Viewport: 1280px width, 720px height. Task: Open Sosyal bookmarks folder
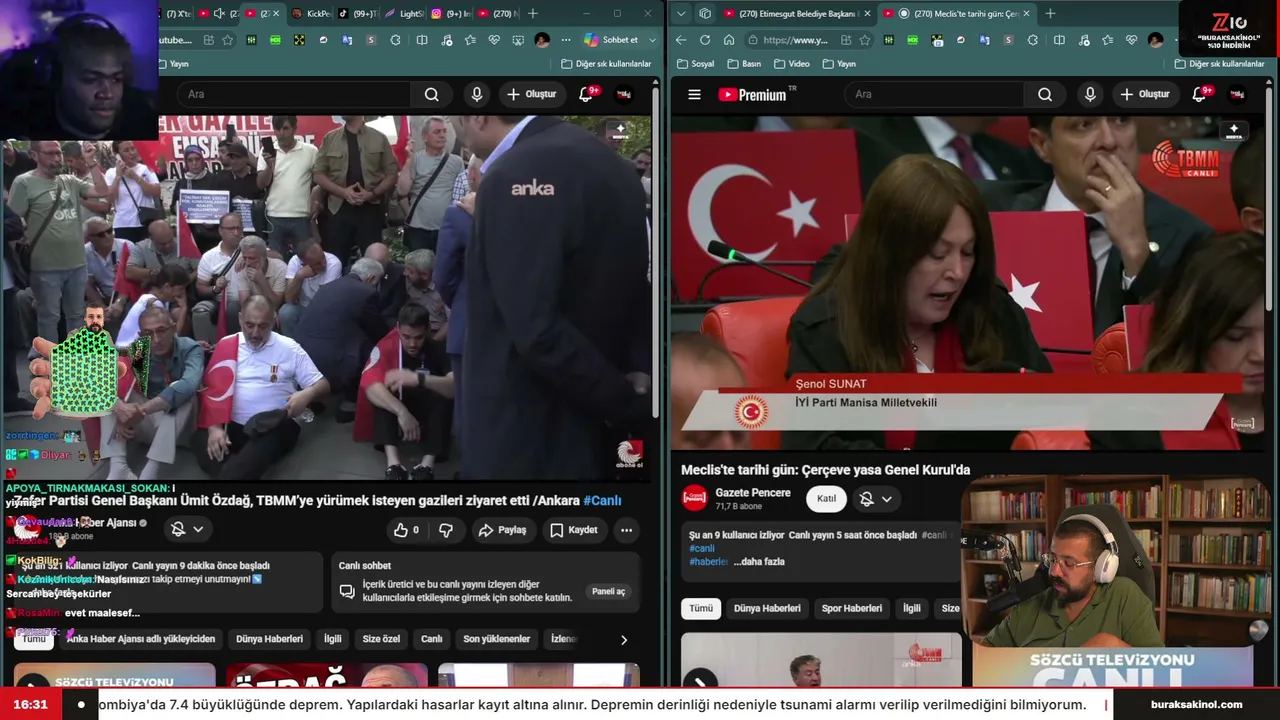[x=696, y=63]
